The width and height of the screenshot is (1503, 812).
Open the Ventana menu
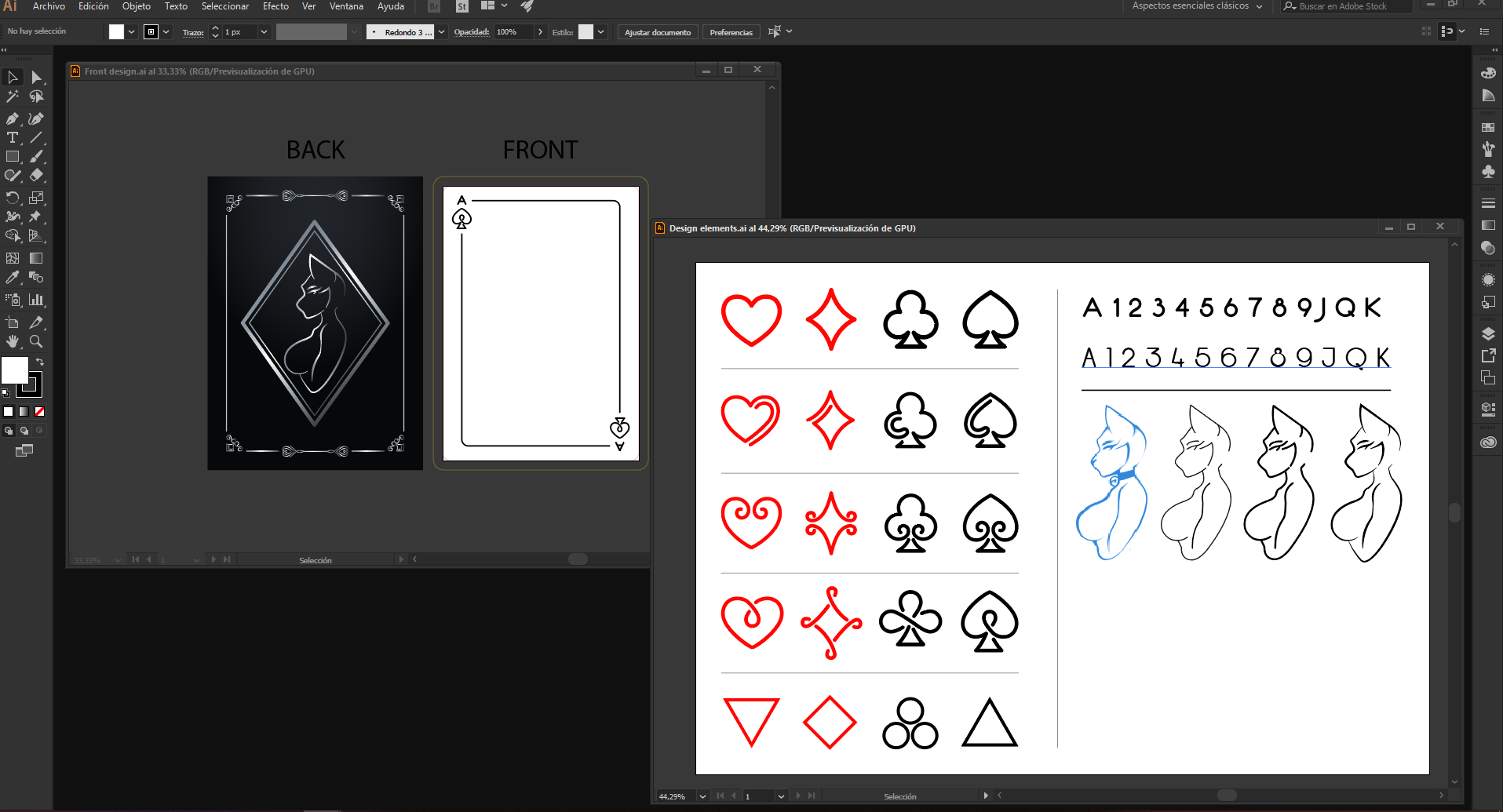[x=346, y=6]
